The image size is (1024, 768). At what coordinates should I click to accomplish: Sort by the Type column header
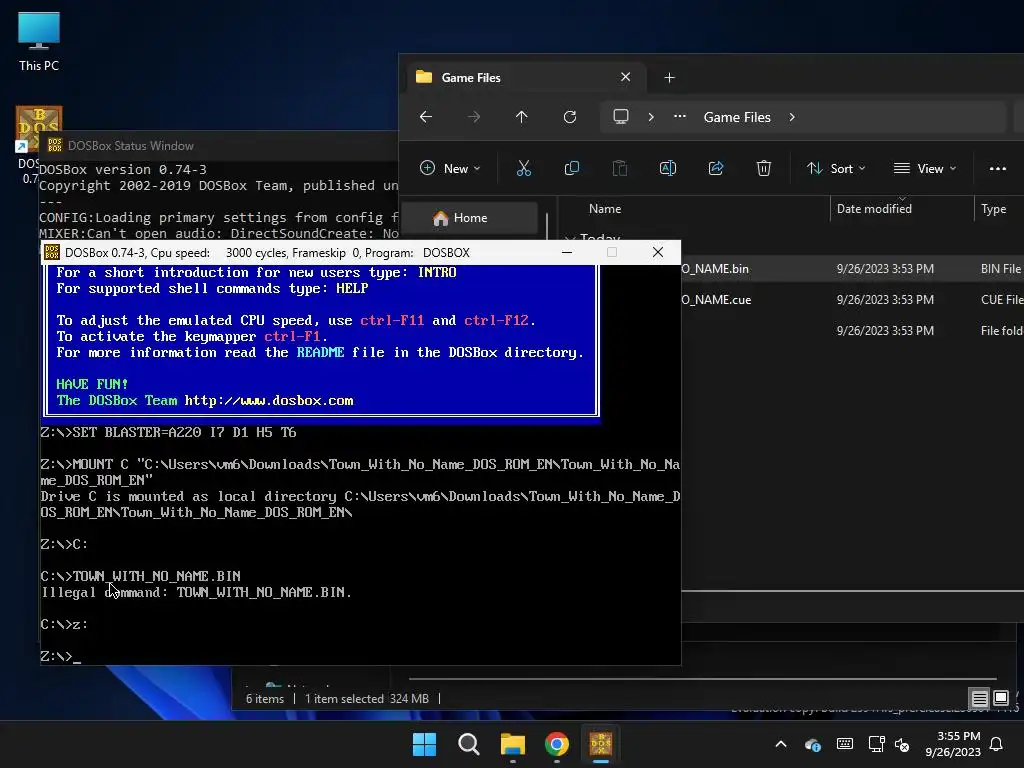993,209
